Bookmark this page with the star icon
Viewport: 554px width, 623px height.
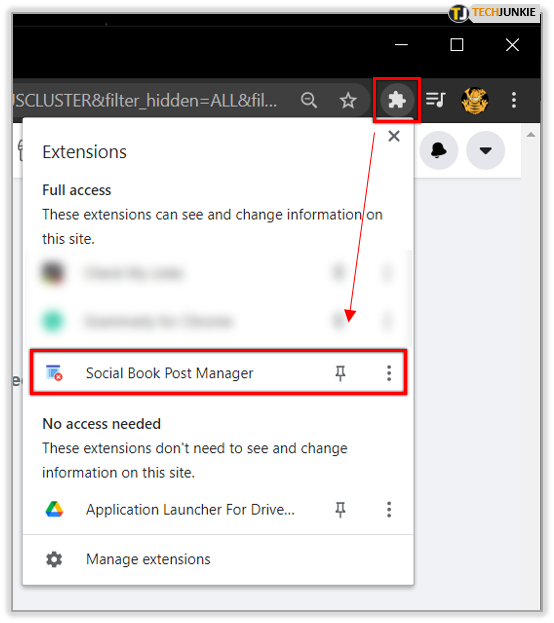[x=348, y=101]
